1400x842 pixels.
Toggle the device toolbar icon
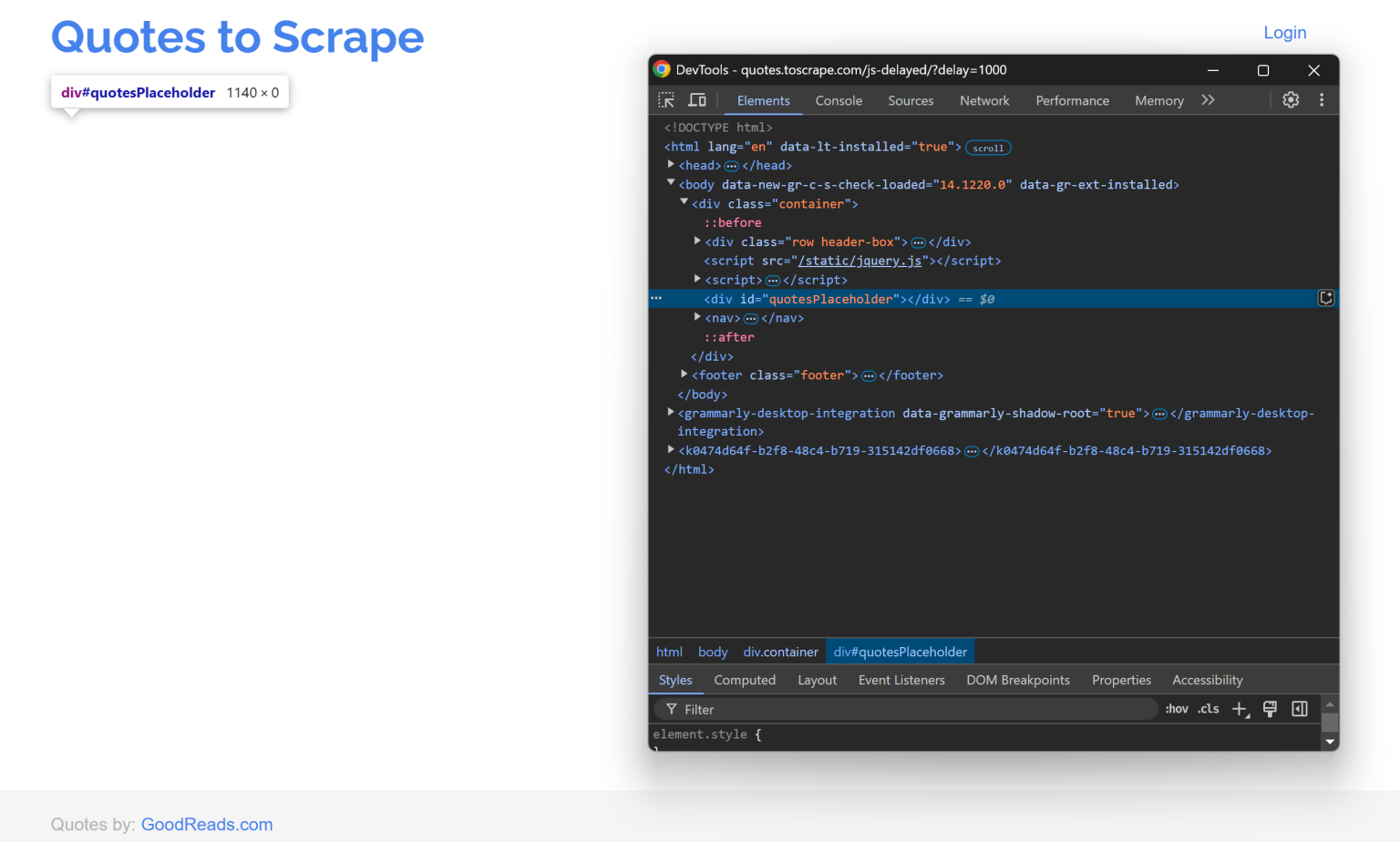(x=697, y=100)
